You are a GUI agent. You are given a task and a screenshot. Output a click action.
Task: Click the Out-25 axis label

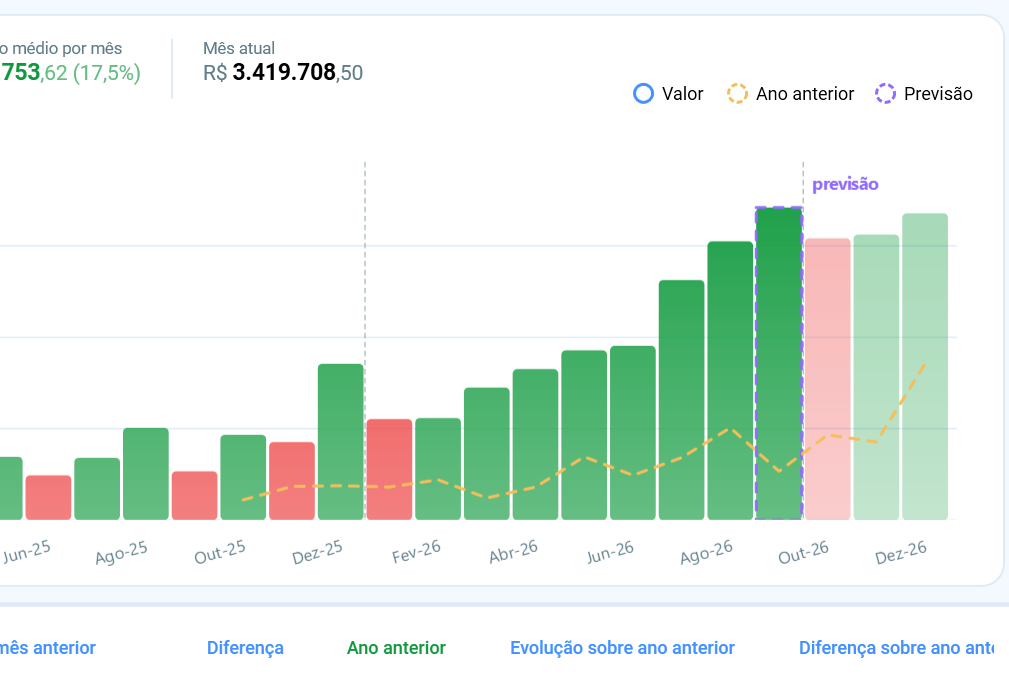(x=220, y=552)
